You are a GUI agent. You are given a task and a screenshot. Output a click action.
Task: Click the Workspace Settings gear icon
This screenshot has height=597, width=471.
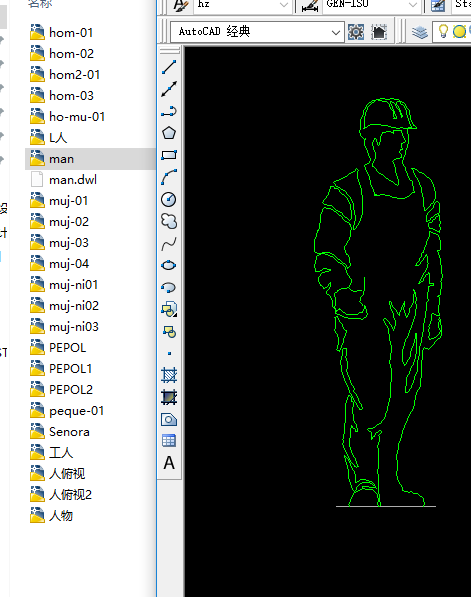(x=356, y=32)
